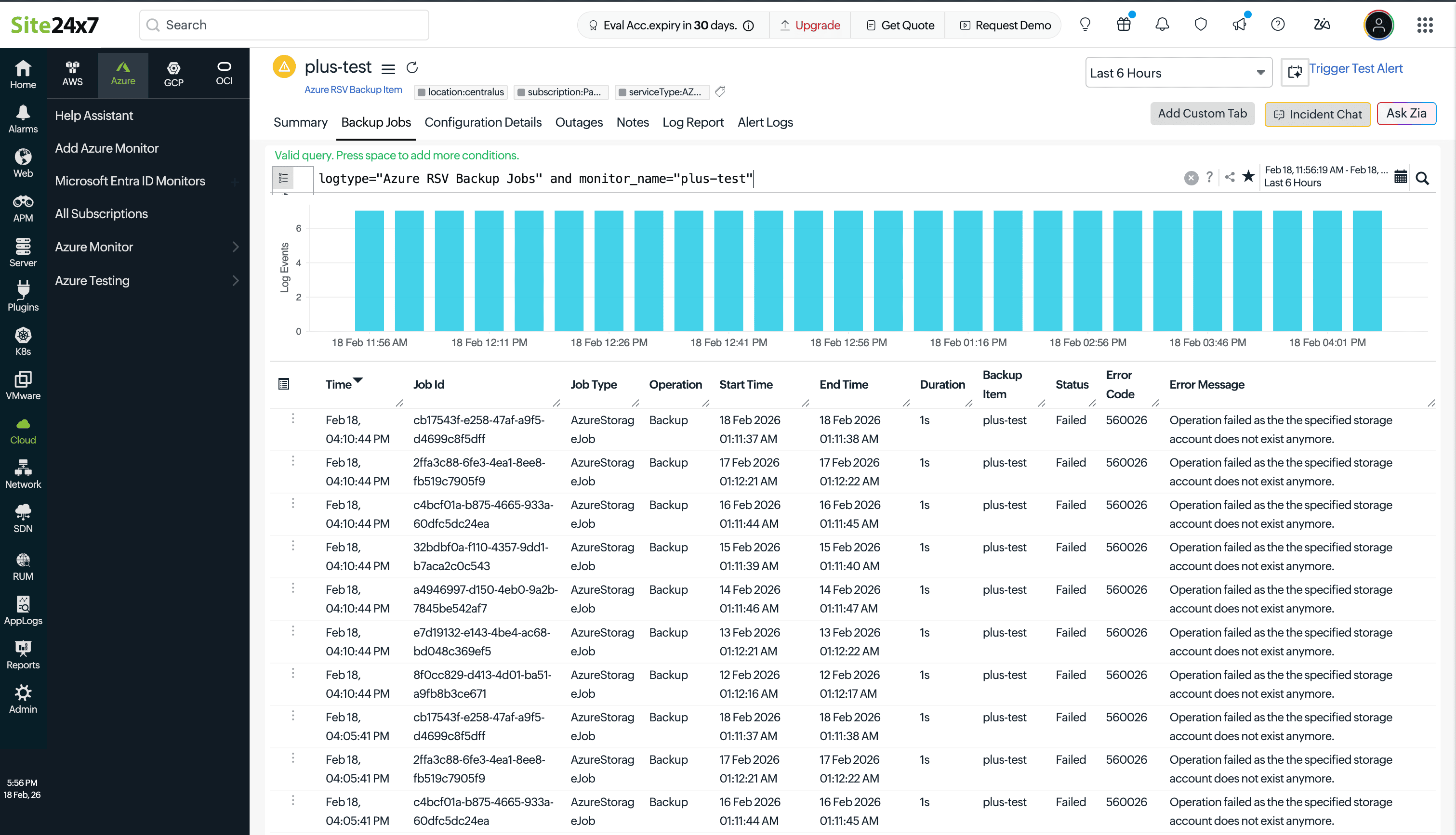Select All Subscriptions menu item

click(102, 213)
